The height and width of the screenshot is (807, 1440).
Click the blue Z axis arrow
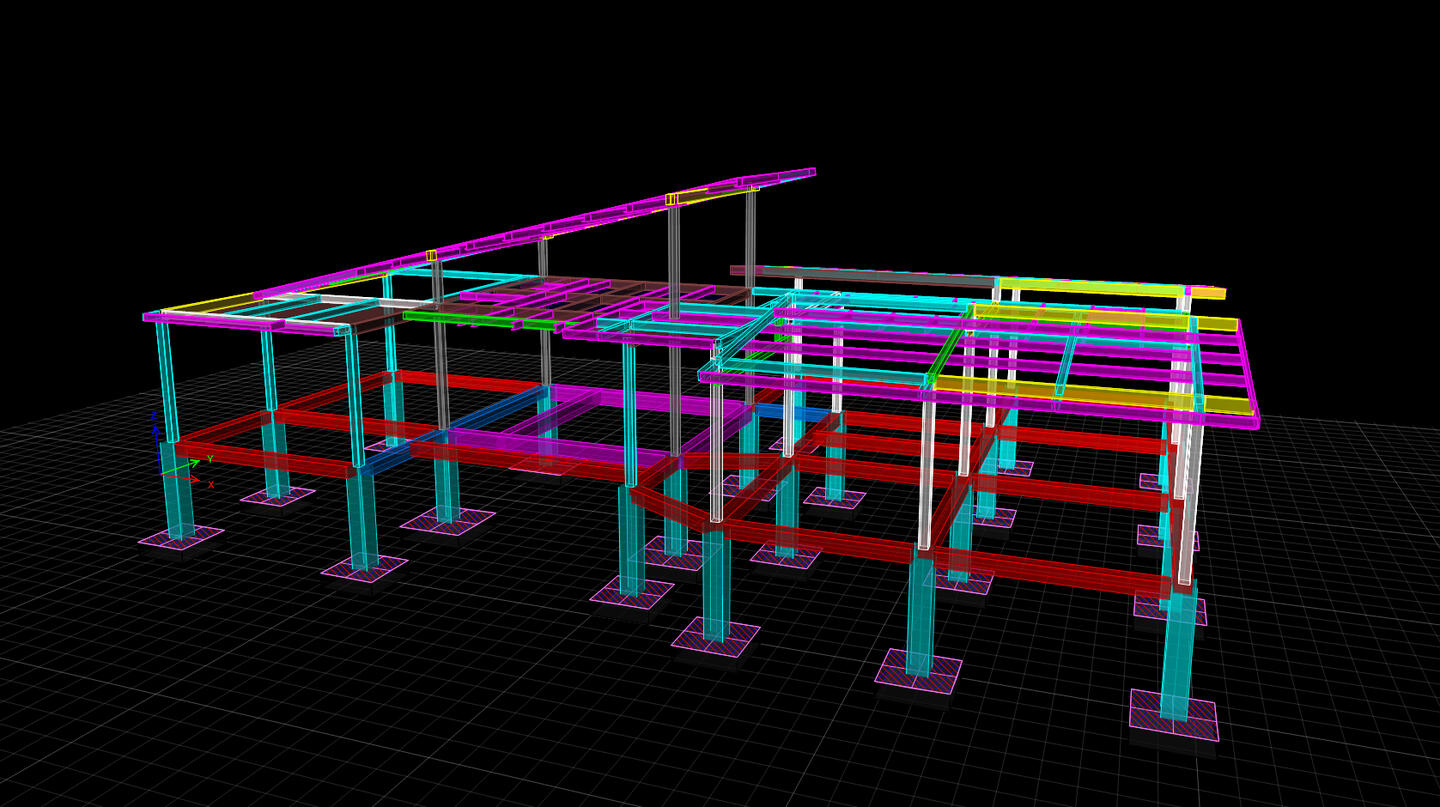pyautogui.click(x=155, y=430)
